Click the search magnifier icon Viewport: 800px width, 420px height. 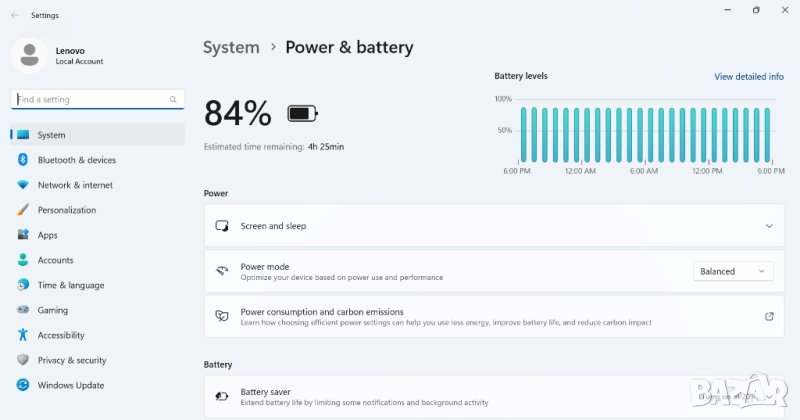pos(174,100)
